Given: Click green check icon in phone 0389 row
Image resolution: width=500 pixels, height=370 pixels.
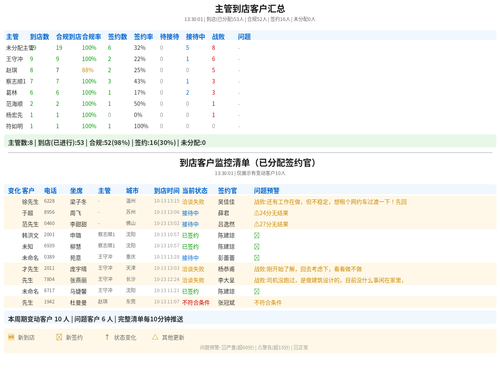Looking at the screenshot, I should 257,258.
